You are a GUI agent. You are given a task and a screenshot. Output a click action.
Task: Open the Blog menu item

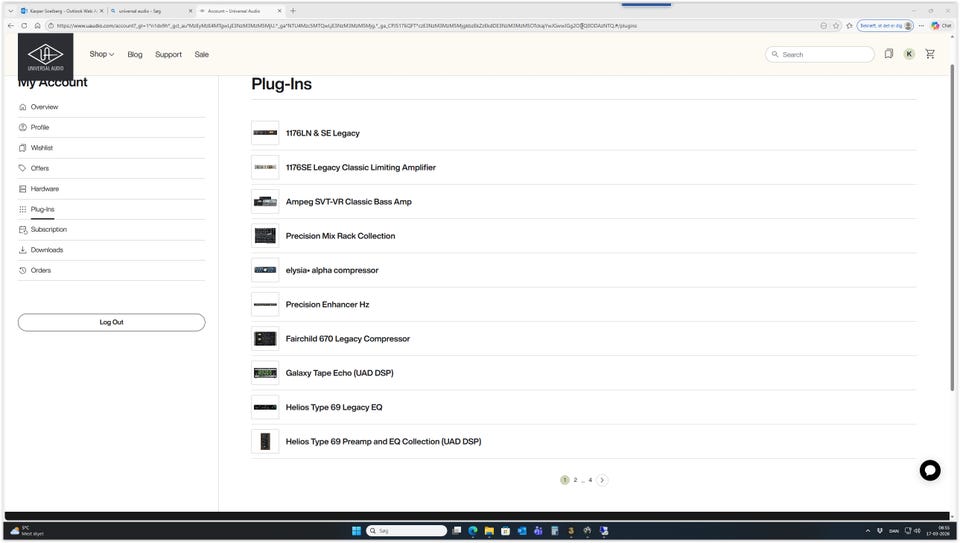(x=135, y=54)
